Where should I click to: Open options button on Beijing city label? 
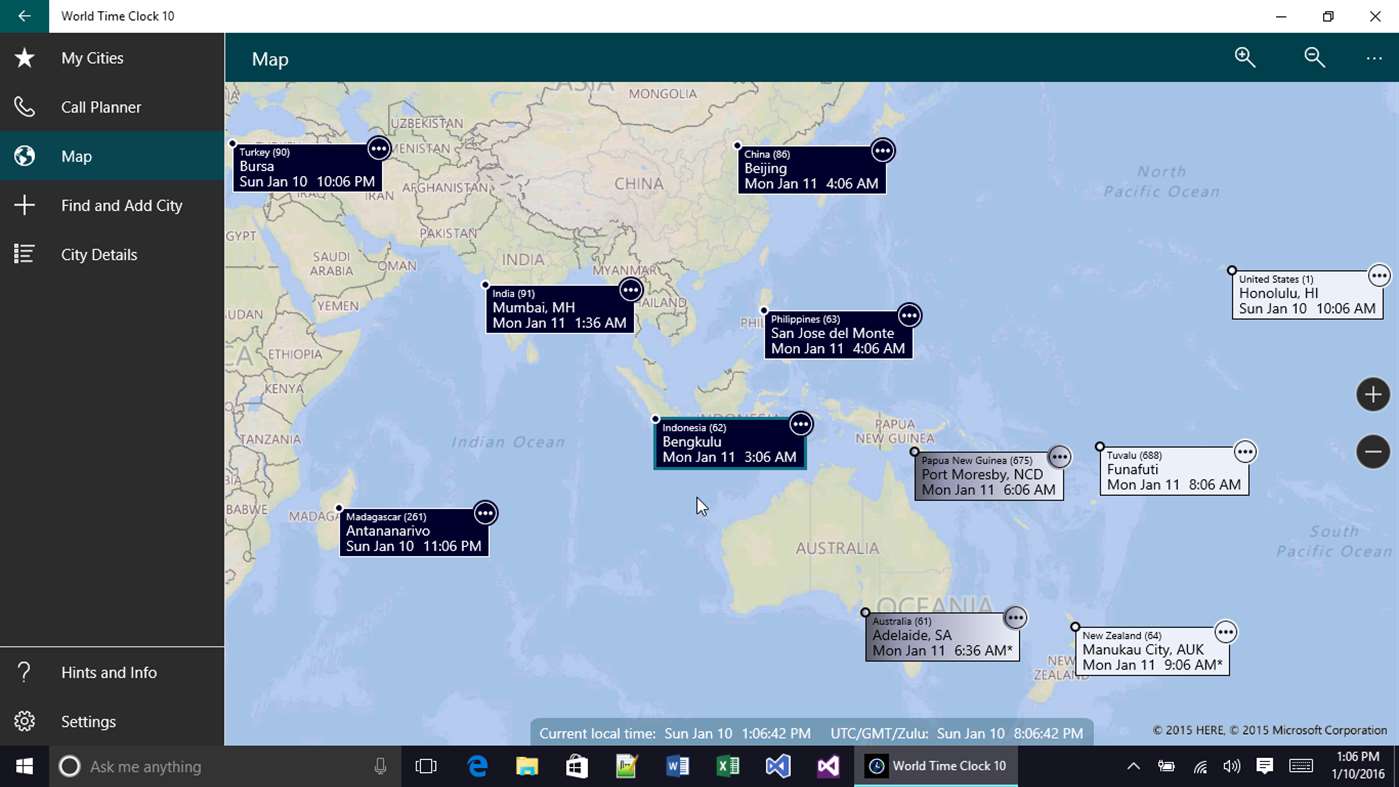pyautogui.click(x=882, y=150)
